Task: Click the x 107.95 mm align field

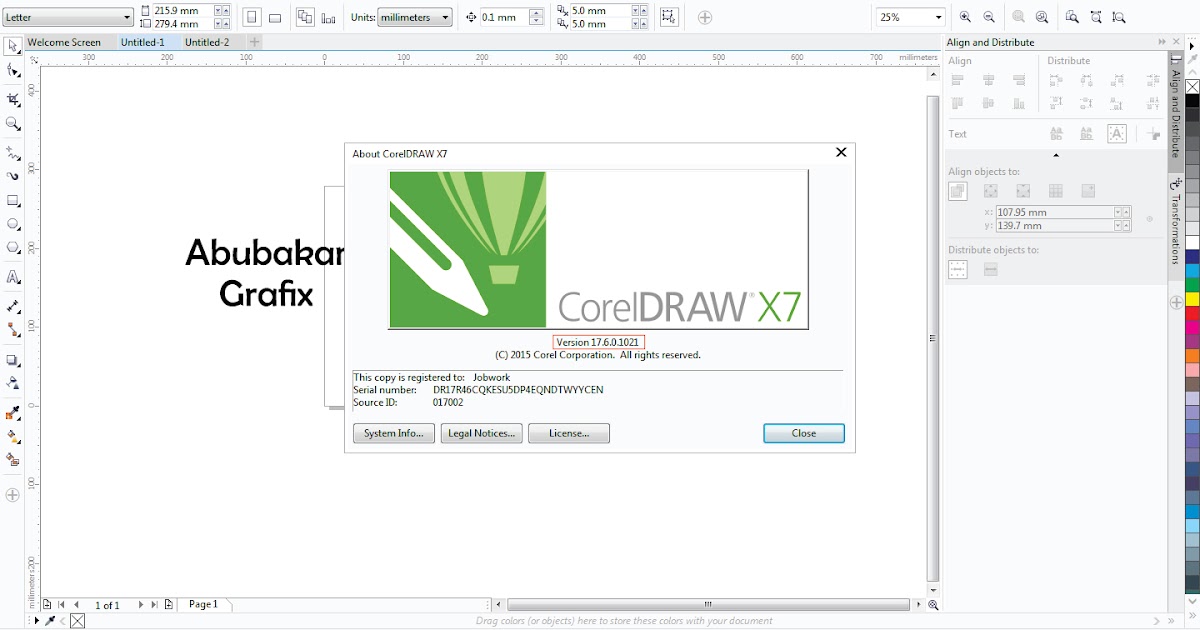Action: [x=1055, y=212]
